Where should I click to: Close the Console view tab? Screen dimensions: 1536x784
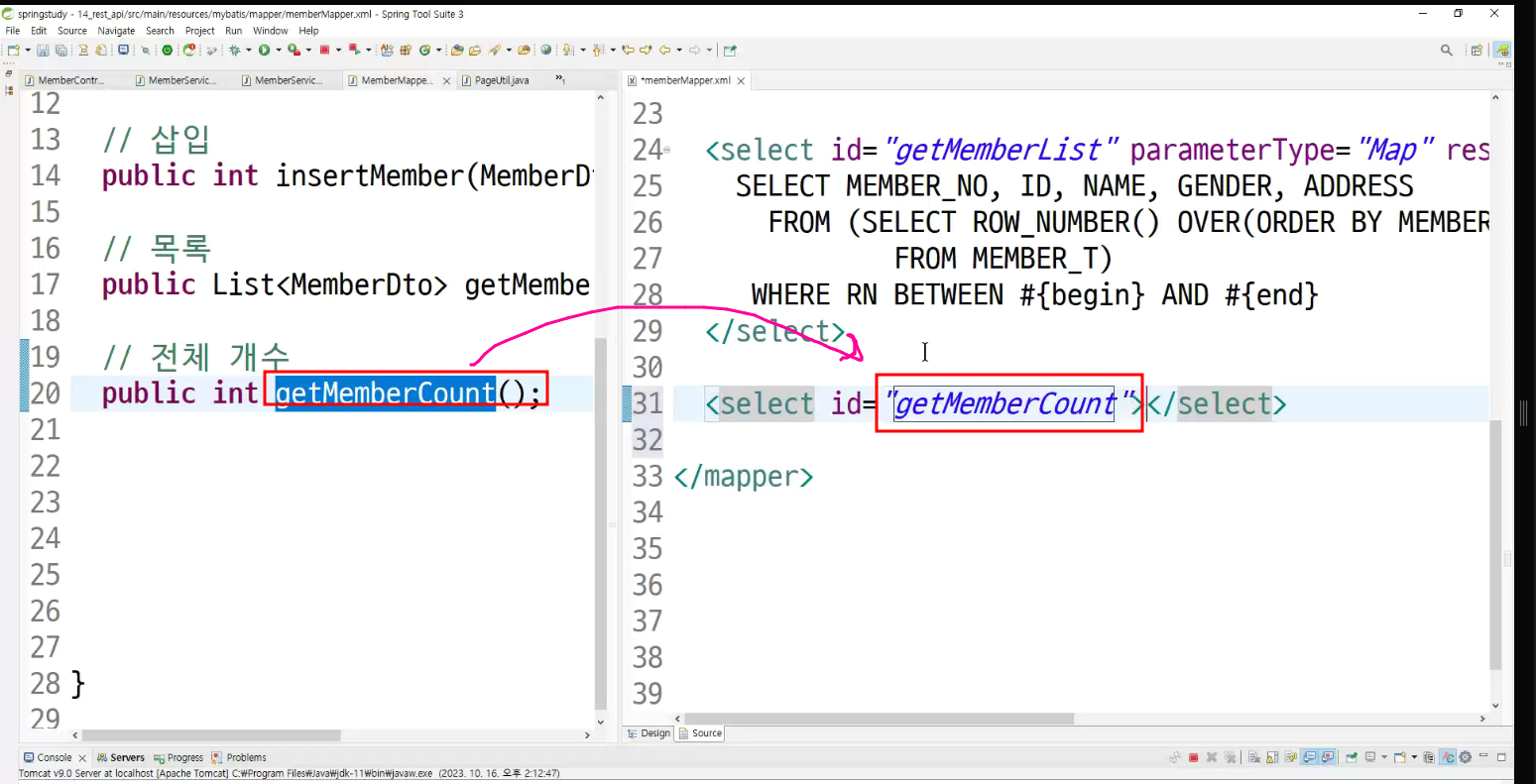(82, 758)
